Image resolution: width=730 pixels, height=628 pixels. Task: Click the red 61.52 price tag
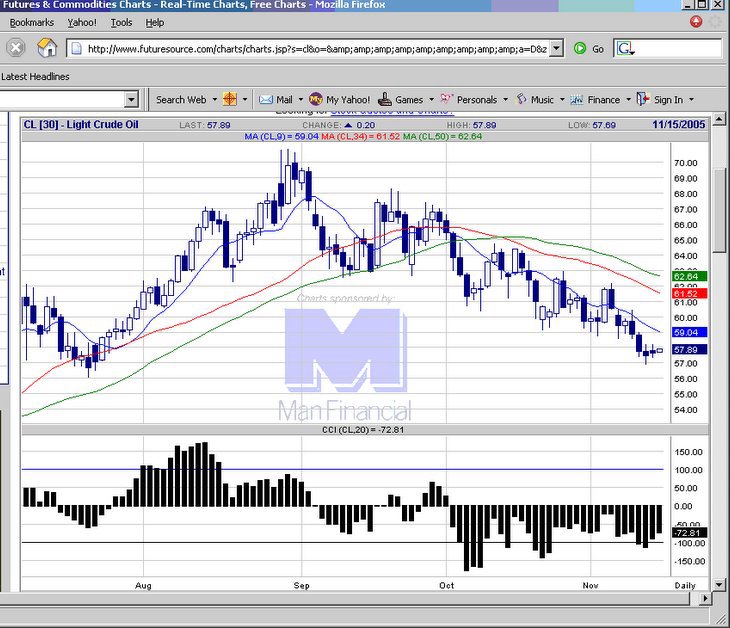[690, 294]
